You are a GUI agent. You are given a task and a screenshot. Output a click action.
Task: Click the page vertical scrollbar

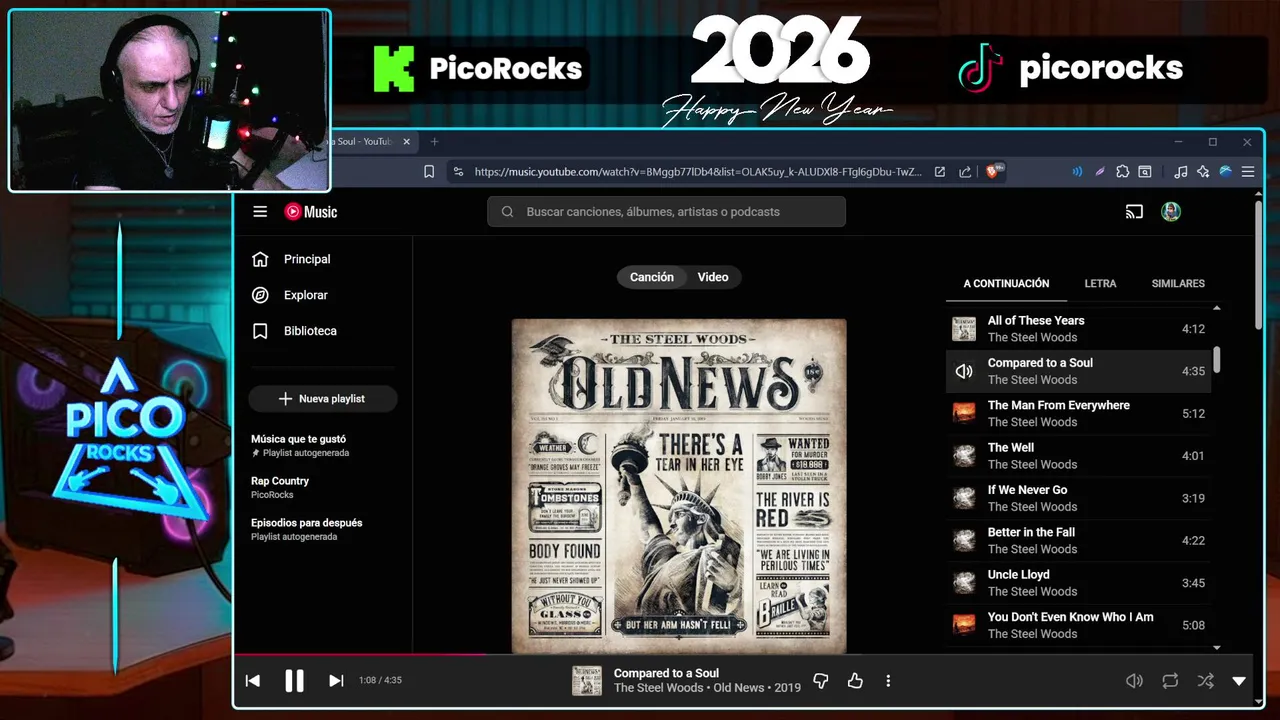[1258, 265]
